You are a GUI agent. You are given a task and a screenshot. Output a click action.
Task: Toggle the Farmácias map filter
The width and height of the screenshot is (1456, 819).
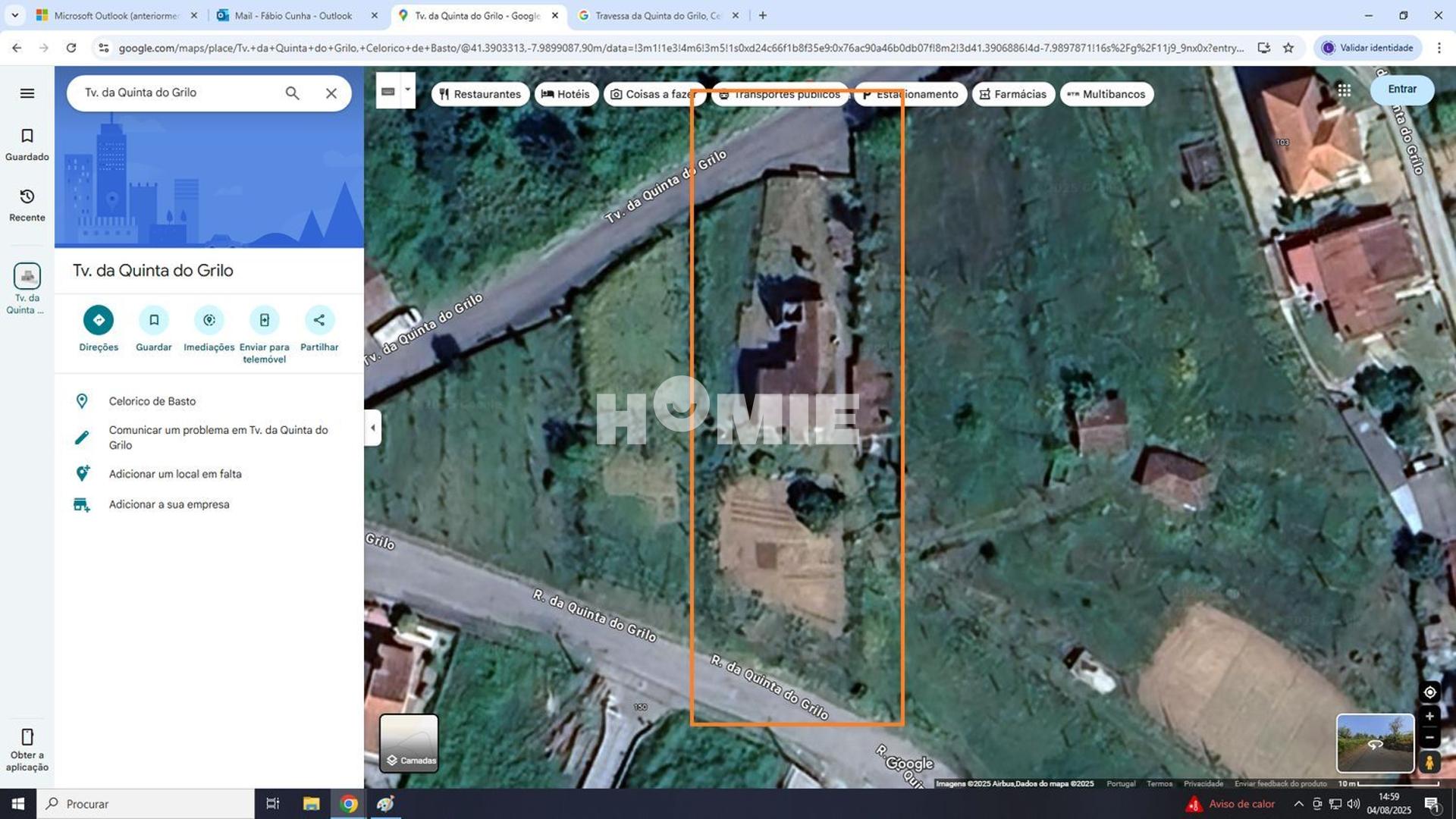(1014, 94)
